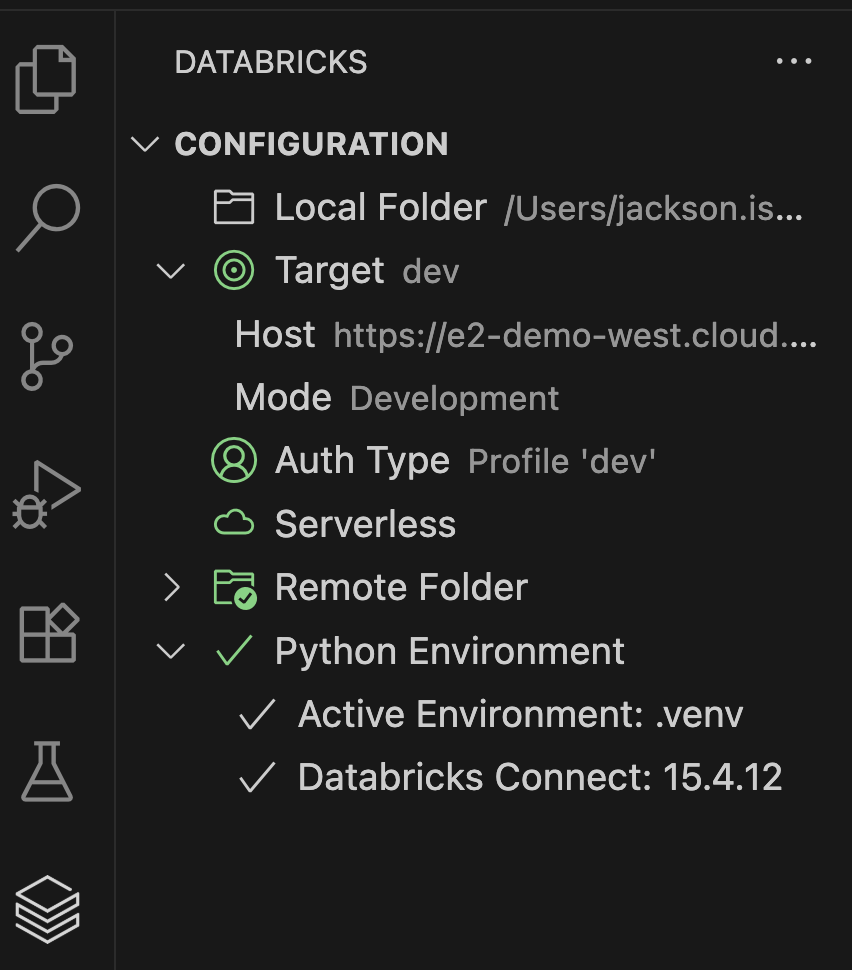Select the Mode Development row

click(397, 398)
